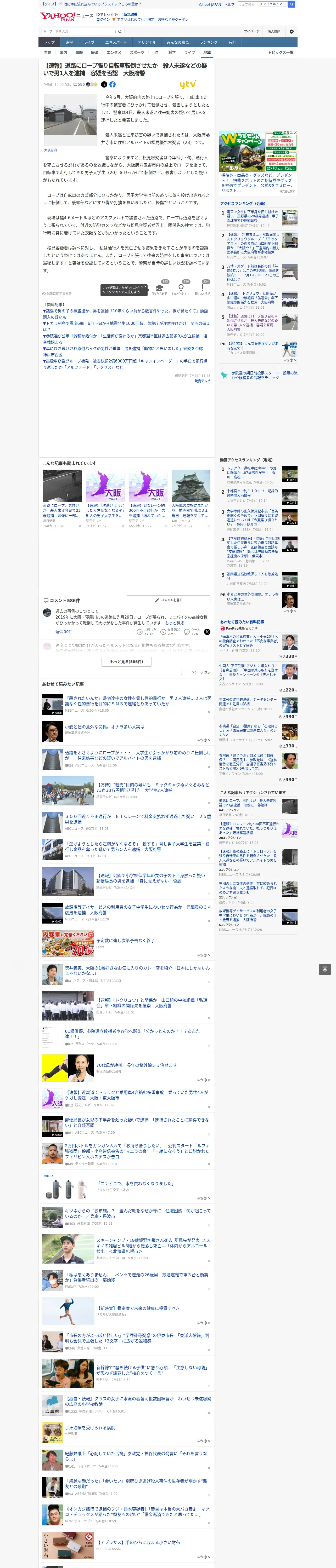This screenshot has width=336, height=1568.
Task: Open the 速報 tab
Action: coord(69,43)
